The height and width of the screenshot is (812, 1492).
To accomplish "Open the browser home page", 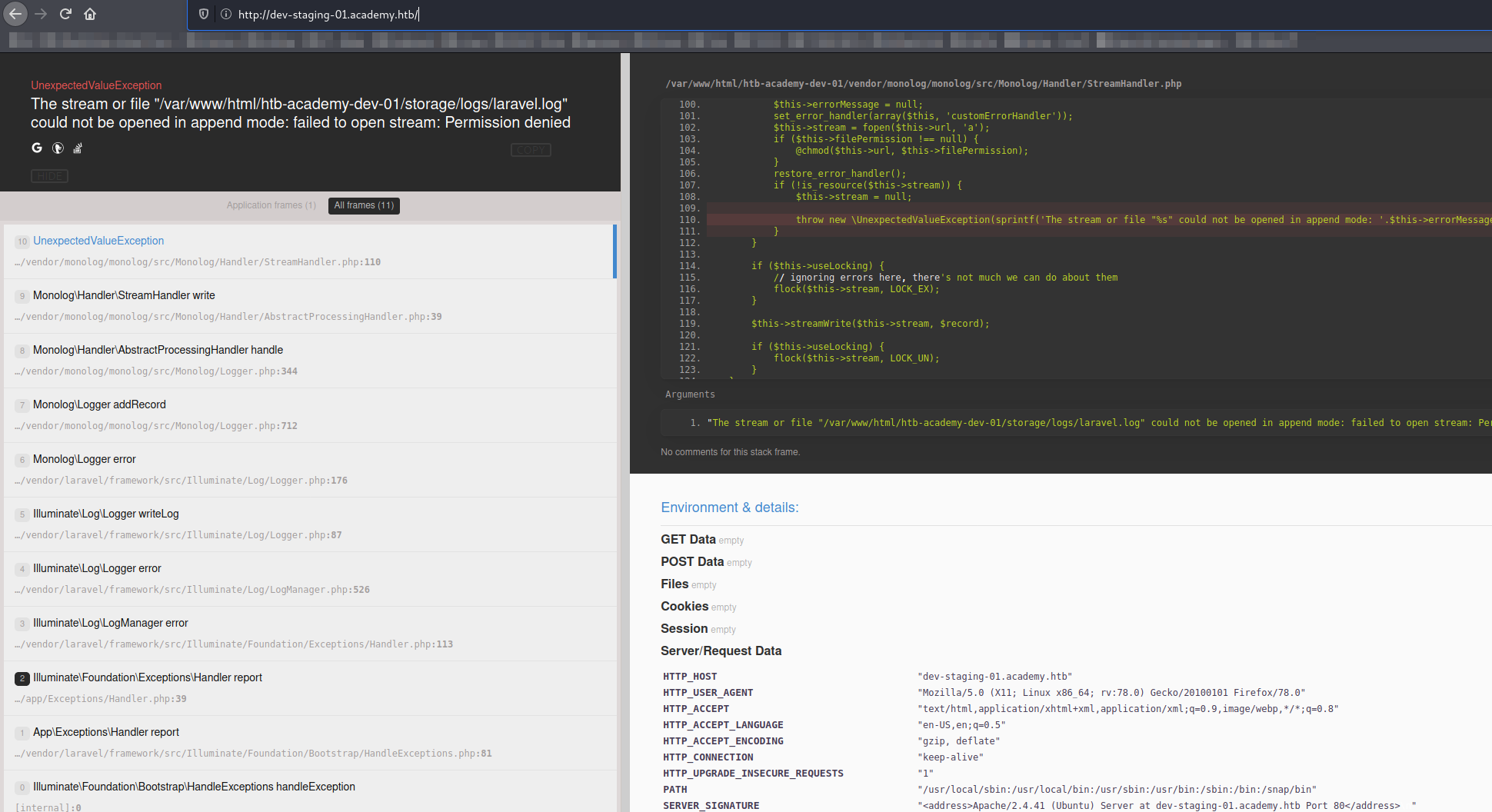I will [x=89, y=14].
